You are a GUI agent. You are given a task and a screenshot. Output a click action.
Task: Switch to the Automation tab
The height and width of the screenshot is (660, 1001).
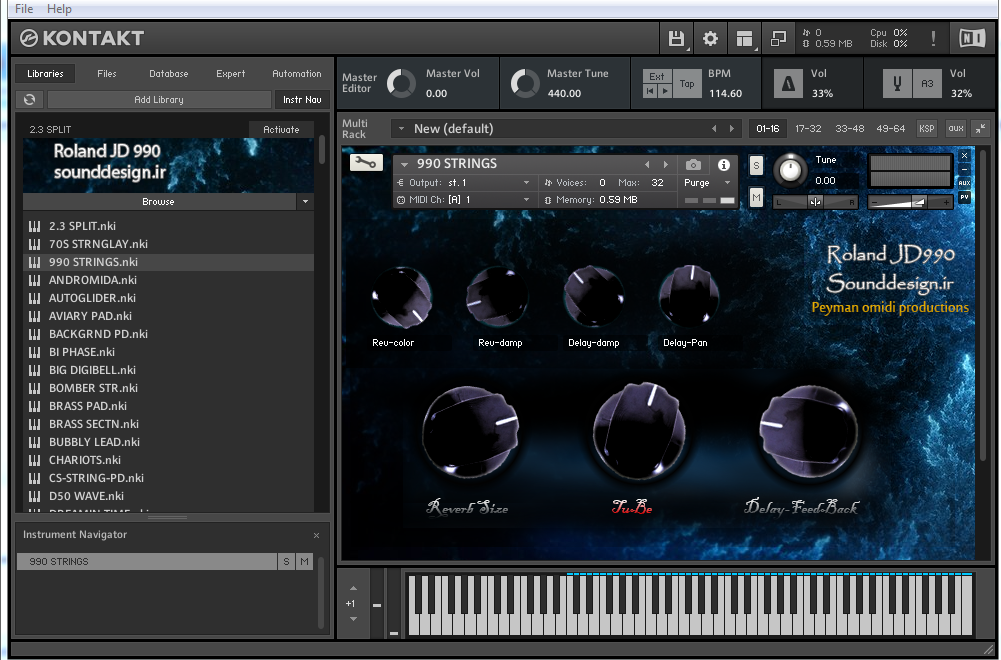pyautogui.click(x=297, y=74)
